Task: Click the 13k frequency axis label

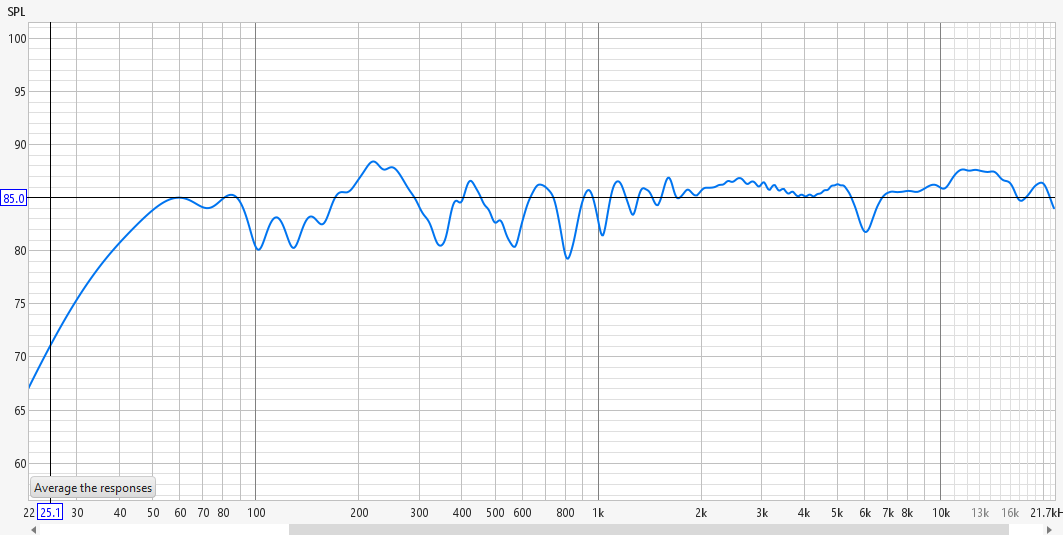Action: pos(980,512)
